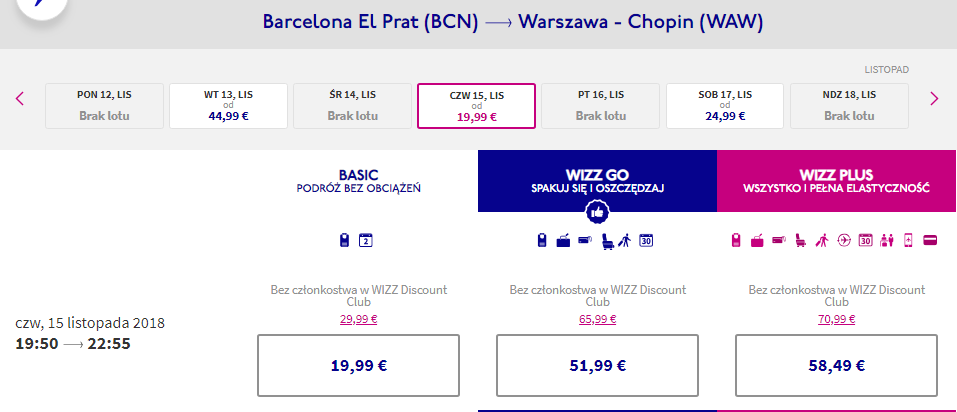
Task: Select the WT 13, LIS date tab
Action: [228, 106]
